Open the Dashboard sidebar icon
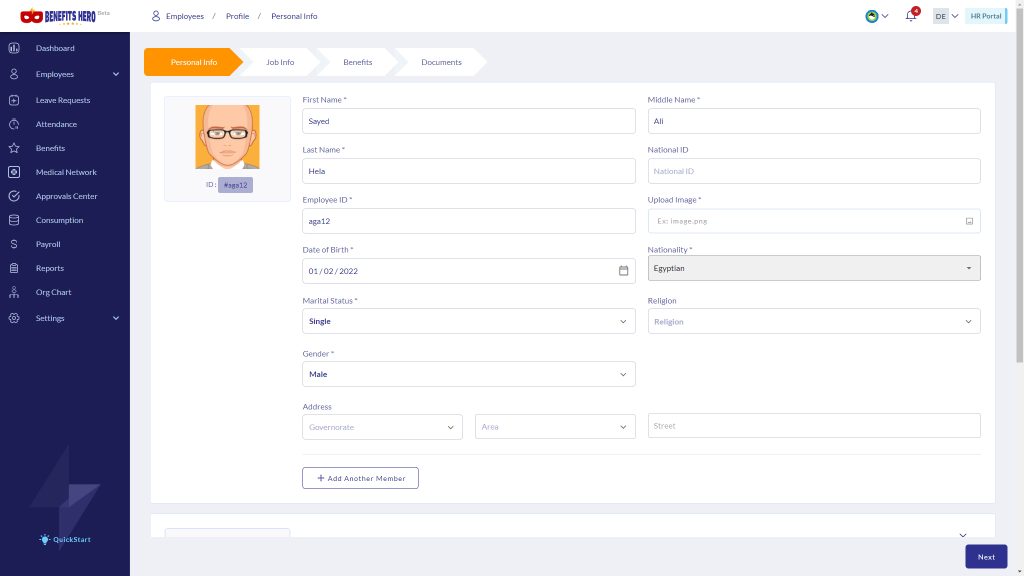This screenshot has width=1024, height=576. tap(14, 48)
